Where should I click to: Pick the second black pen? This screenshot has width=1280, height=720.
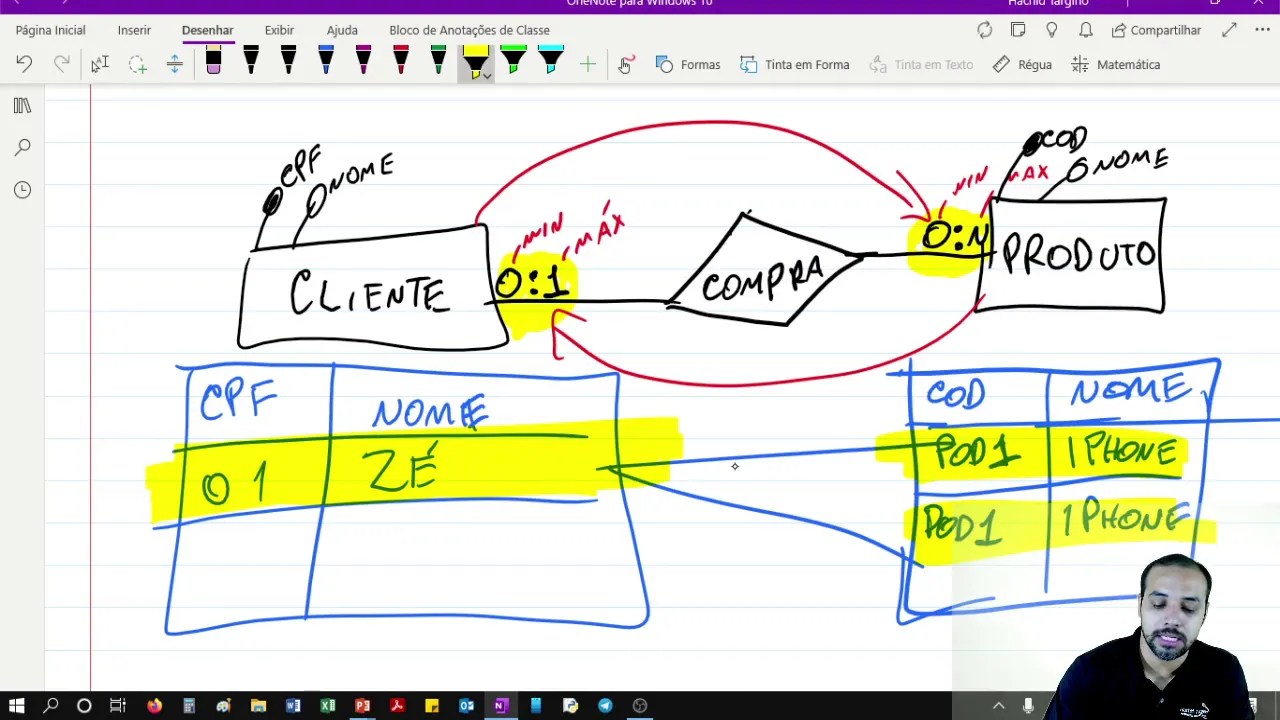288,62
